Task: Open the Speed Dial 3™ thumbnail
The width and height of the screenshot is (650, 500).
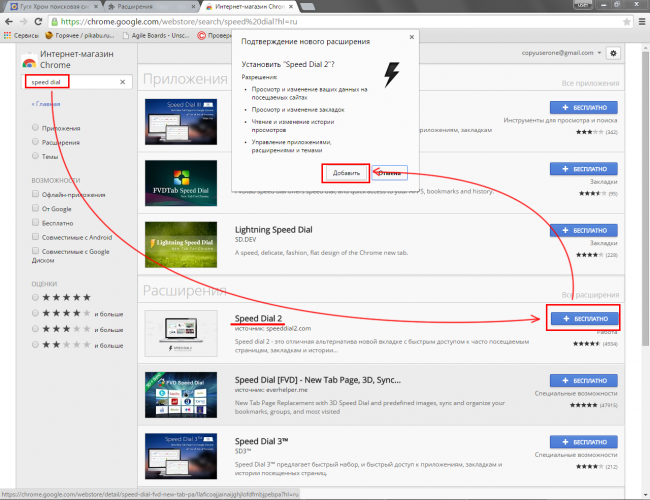Action: pyautogui.click(x=181, y=456)
